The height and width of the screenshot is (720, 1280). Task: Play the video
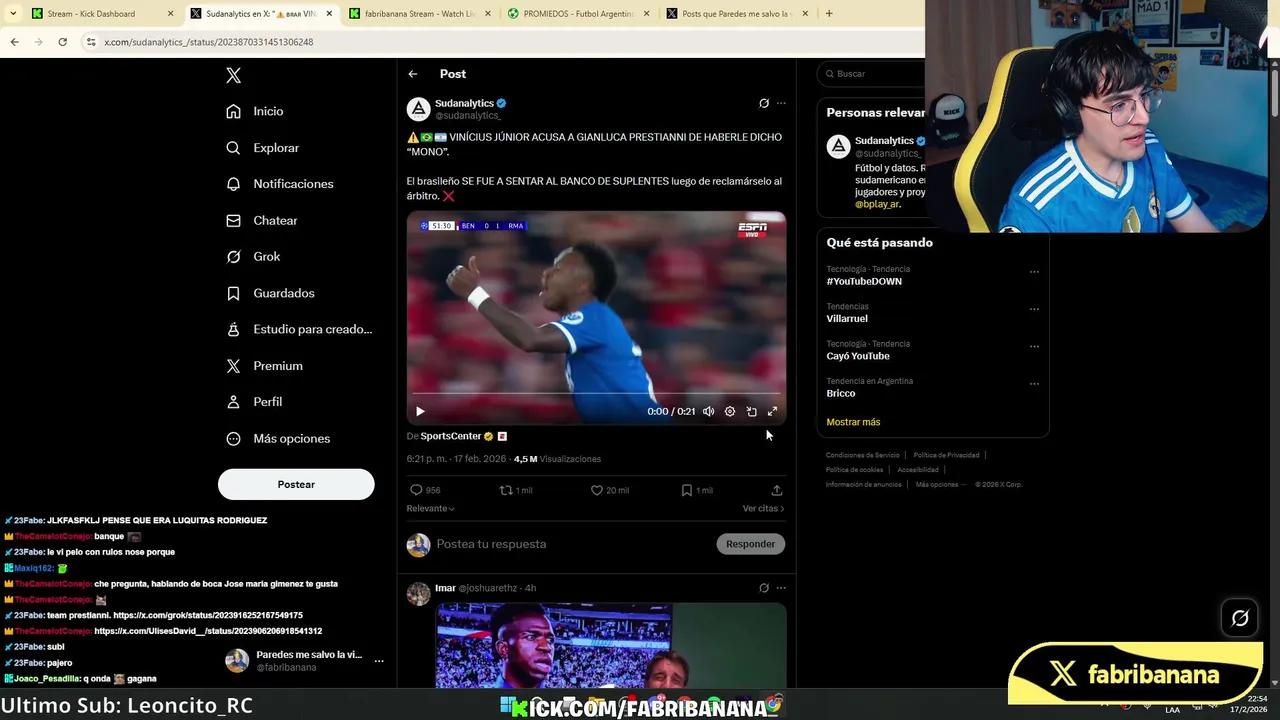pos(420,411)
